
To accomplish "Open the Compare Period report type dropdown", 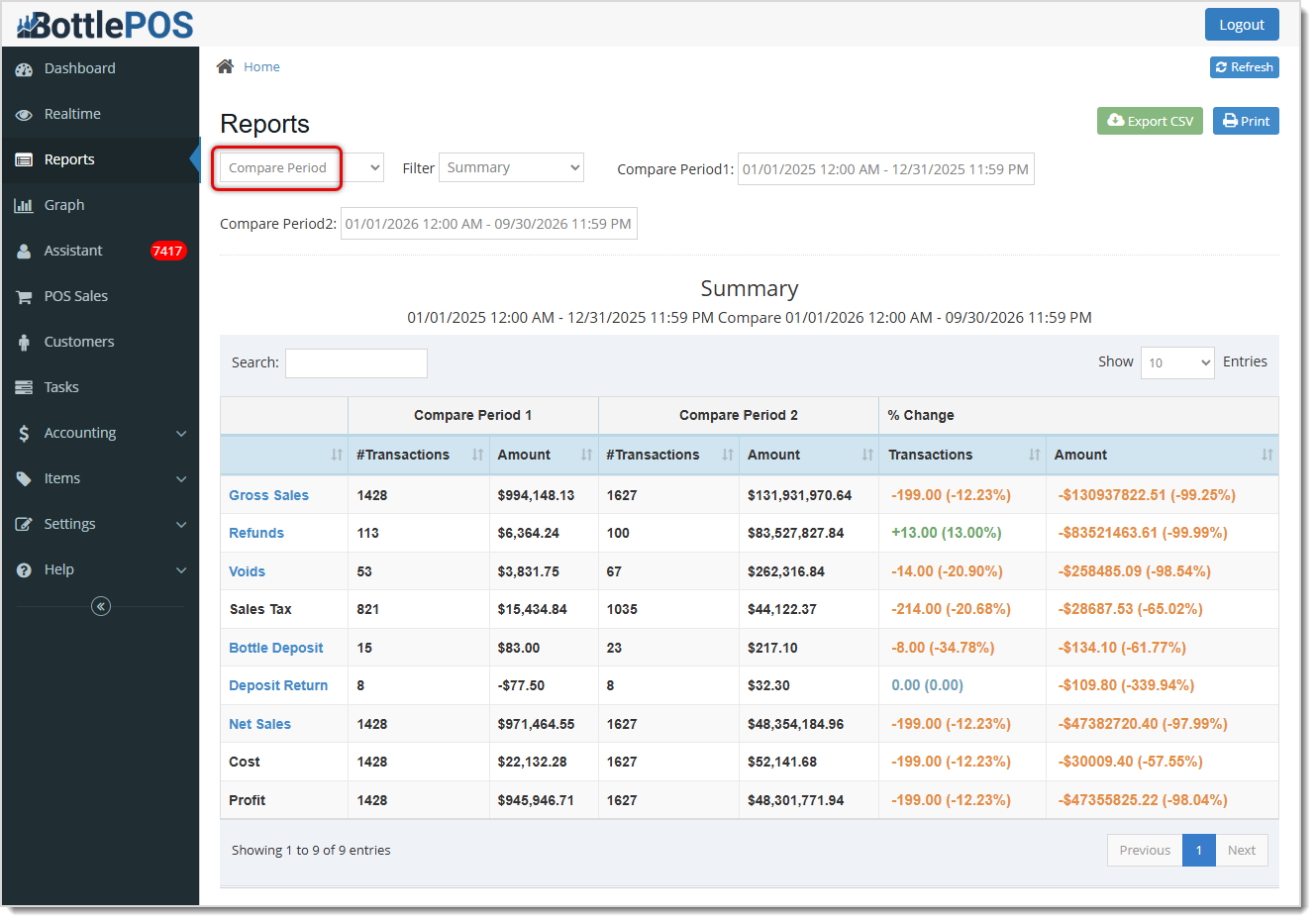I will (x=302, y=168).
